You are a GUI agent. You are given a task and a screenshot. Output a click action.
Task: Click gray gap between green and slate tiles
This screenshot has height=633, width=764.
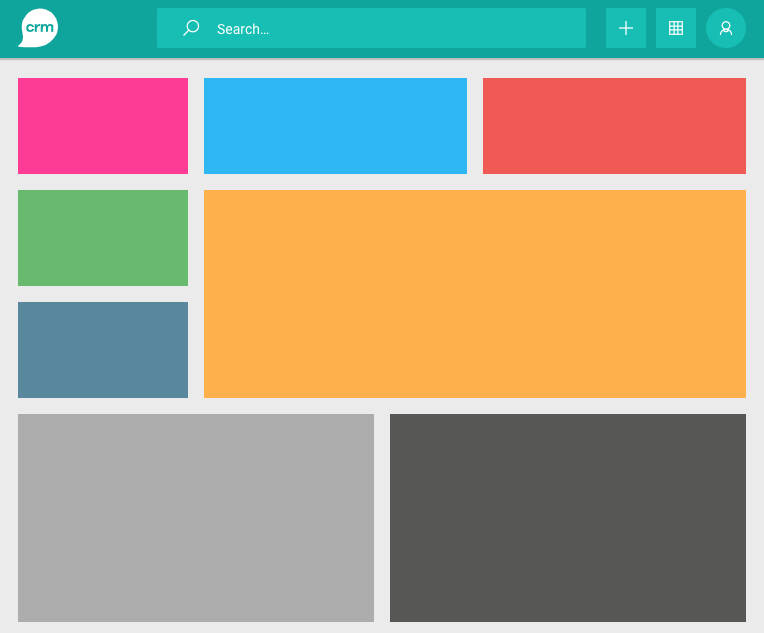(x=103, y=294)
